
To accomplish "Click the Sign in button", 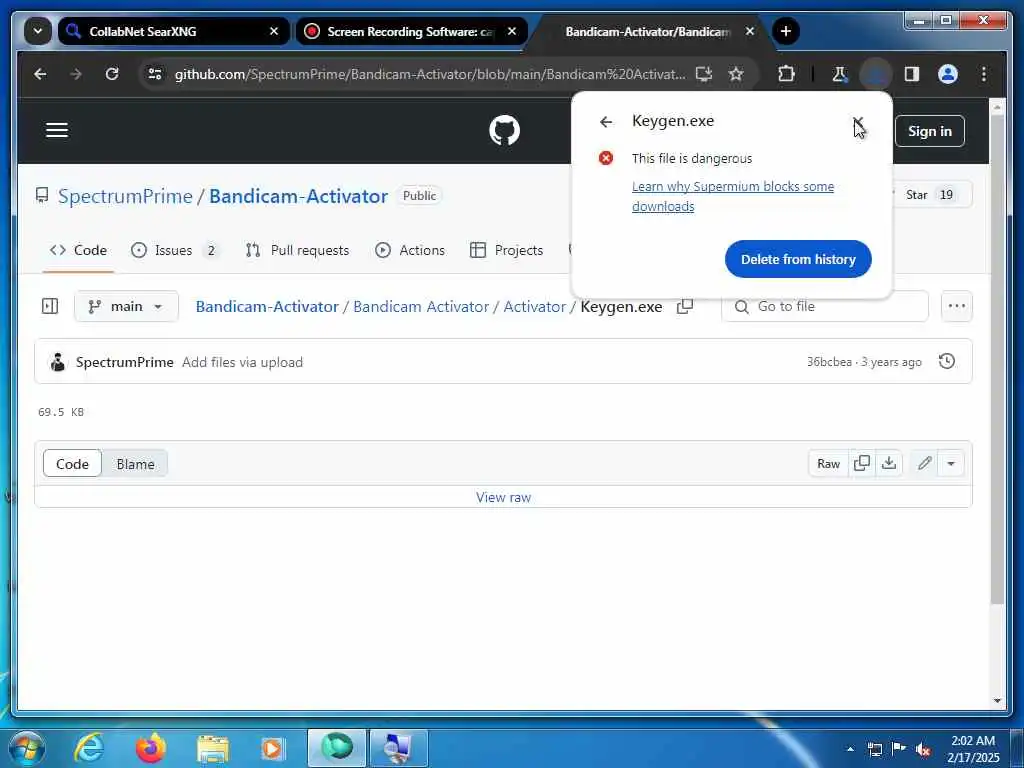I will point(929,131).
